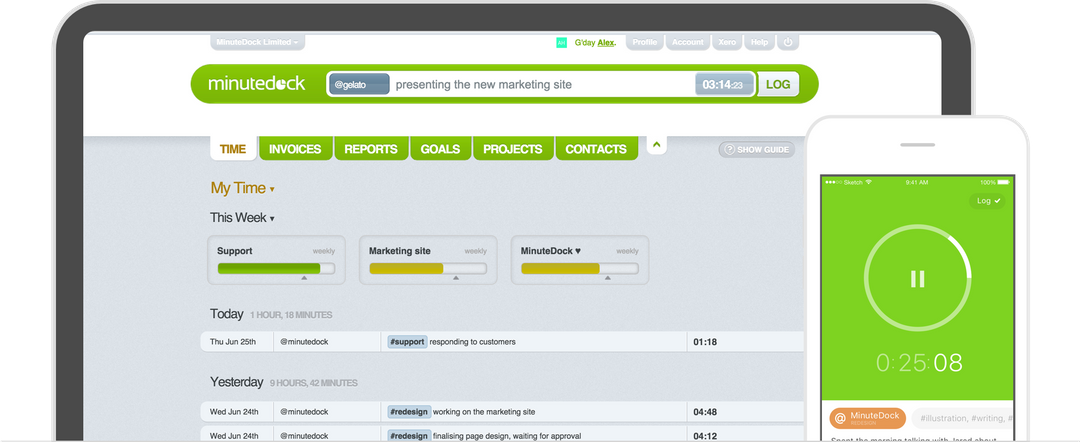Click the Show Guide question icon

coord(729,149)
